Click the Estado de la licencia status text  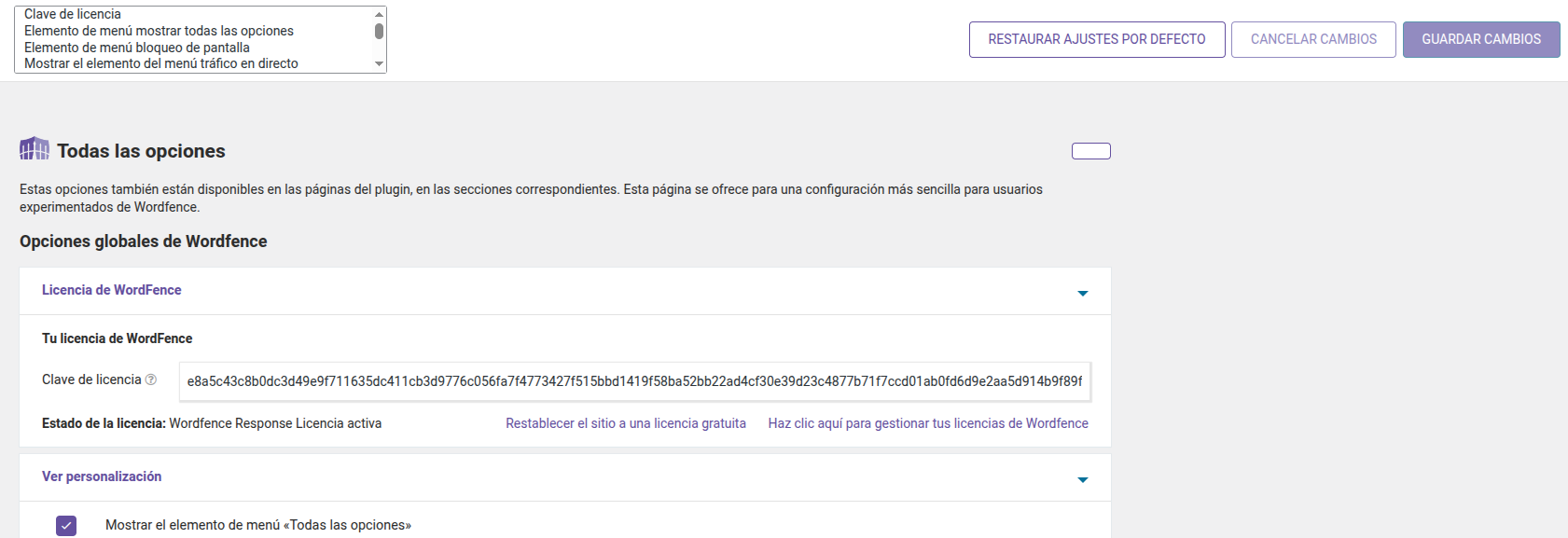(212, 423)
